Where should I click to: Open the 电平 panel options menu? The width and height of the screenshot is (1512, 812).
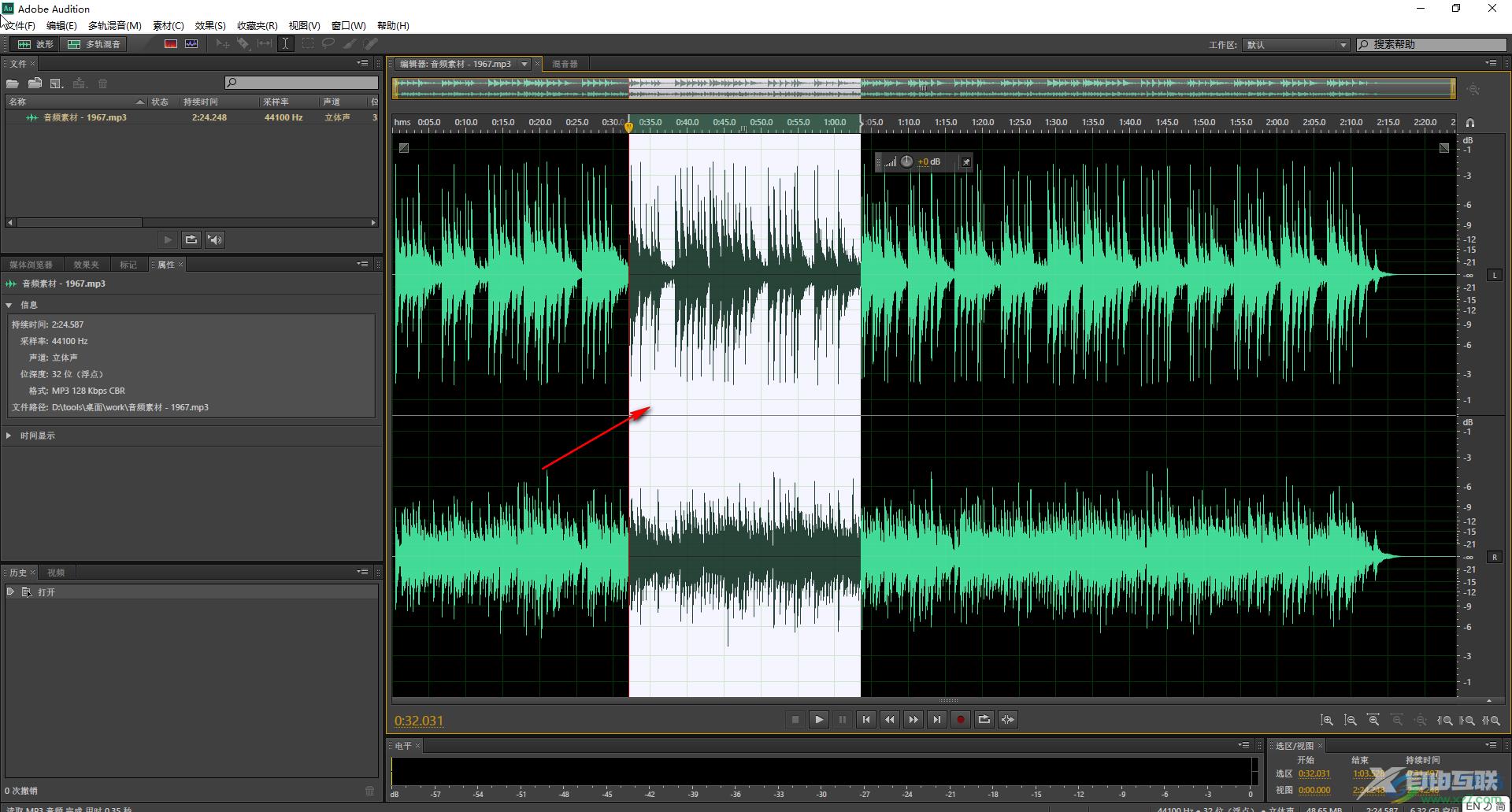1243,745
